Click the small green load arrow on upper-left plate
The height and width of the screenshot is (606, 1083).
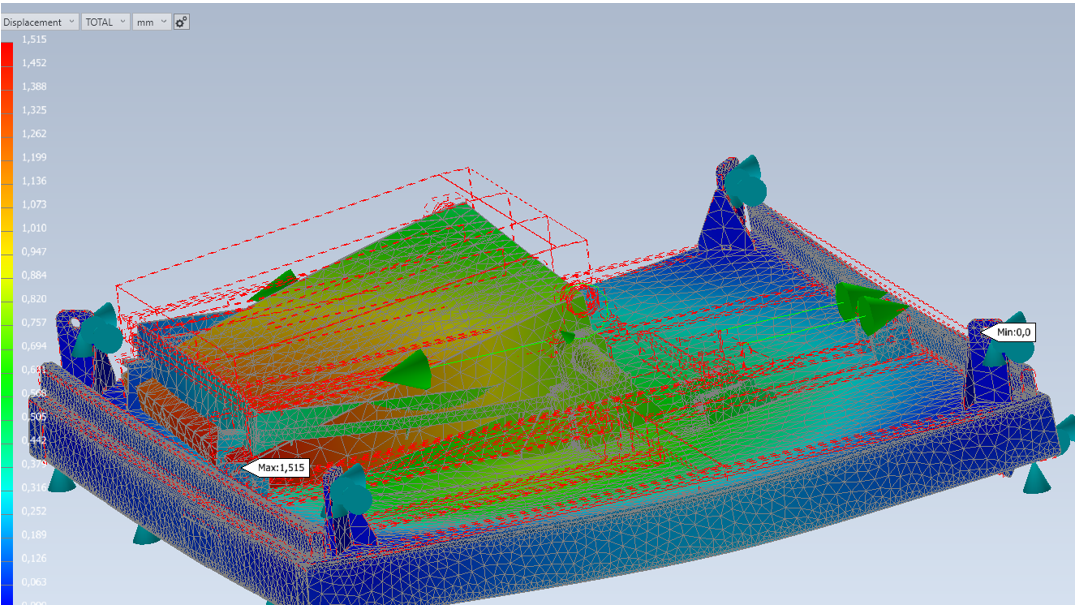click(280, 283)
